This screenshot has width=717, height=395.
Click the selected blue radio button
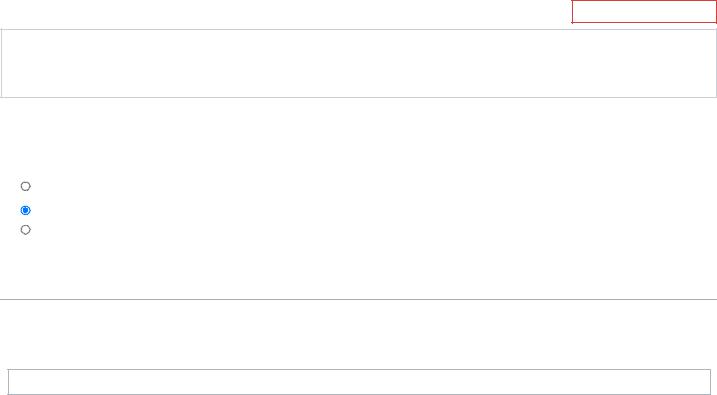(x=26, y=210)
